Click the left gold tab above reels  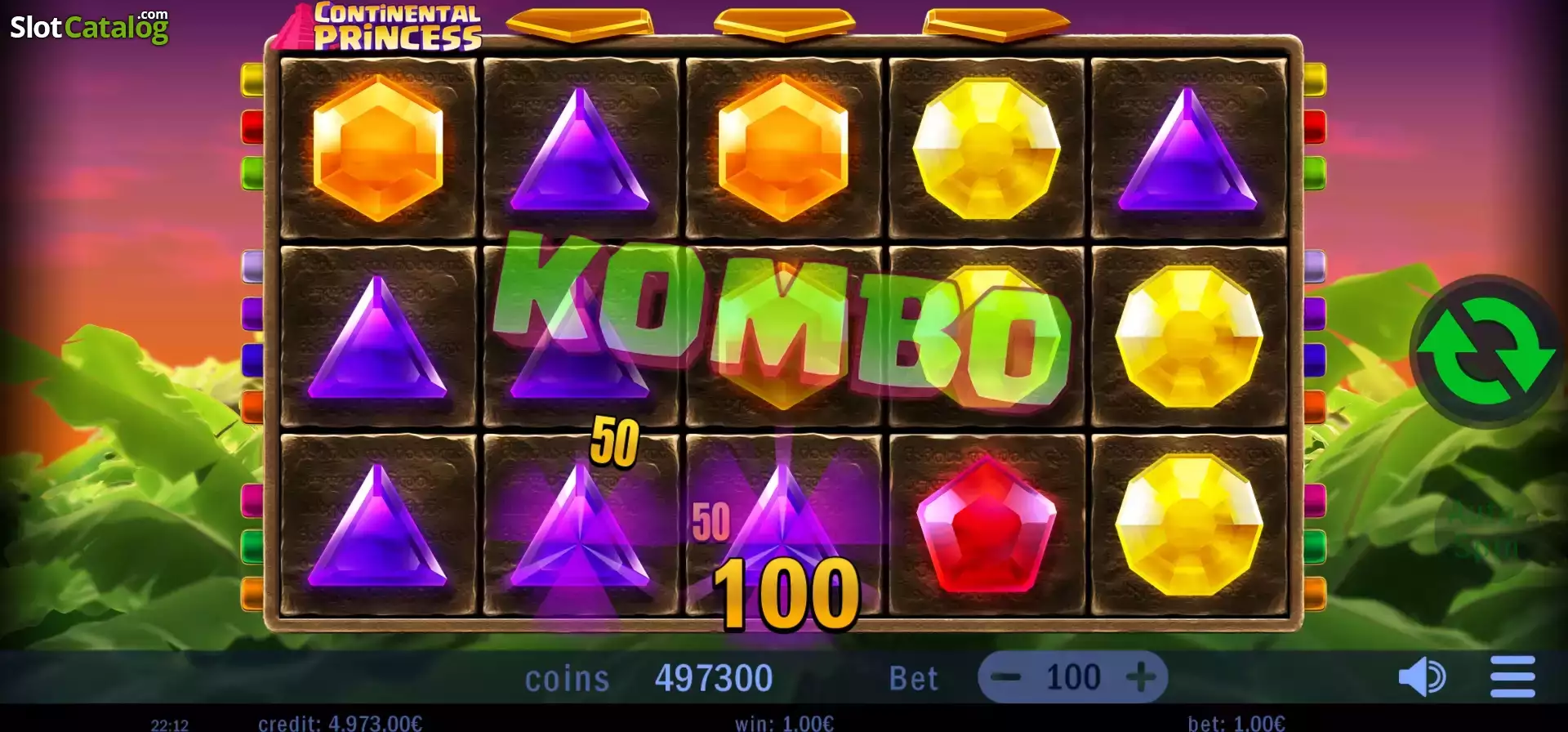click(579, 25)
